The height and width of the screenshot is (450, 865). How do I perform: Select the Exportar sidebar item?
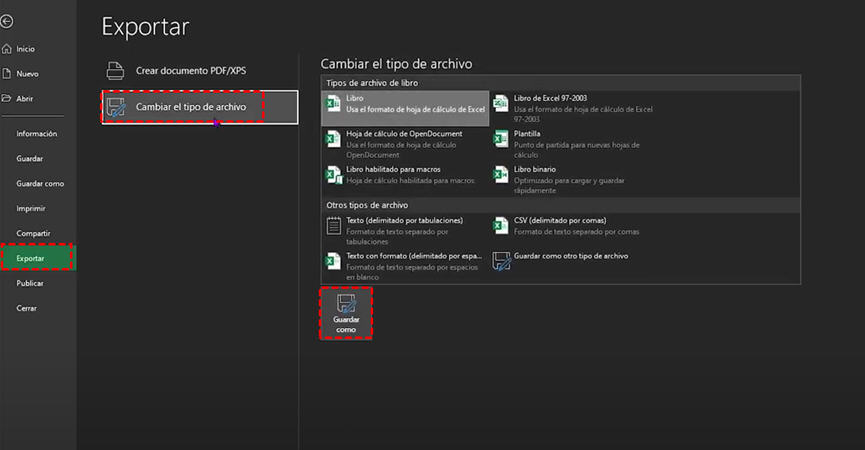coord(38,258)
